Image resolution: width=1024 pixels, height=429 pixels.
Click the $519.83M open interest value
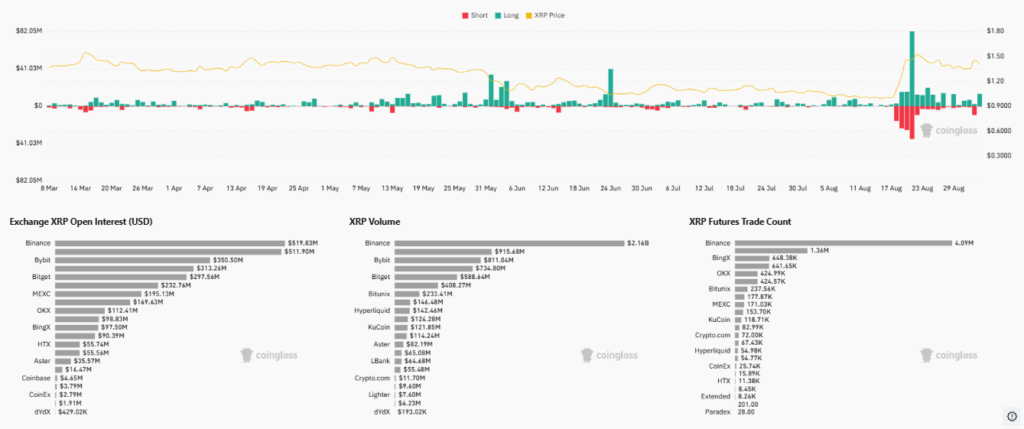[x=302, y=243]
